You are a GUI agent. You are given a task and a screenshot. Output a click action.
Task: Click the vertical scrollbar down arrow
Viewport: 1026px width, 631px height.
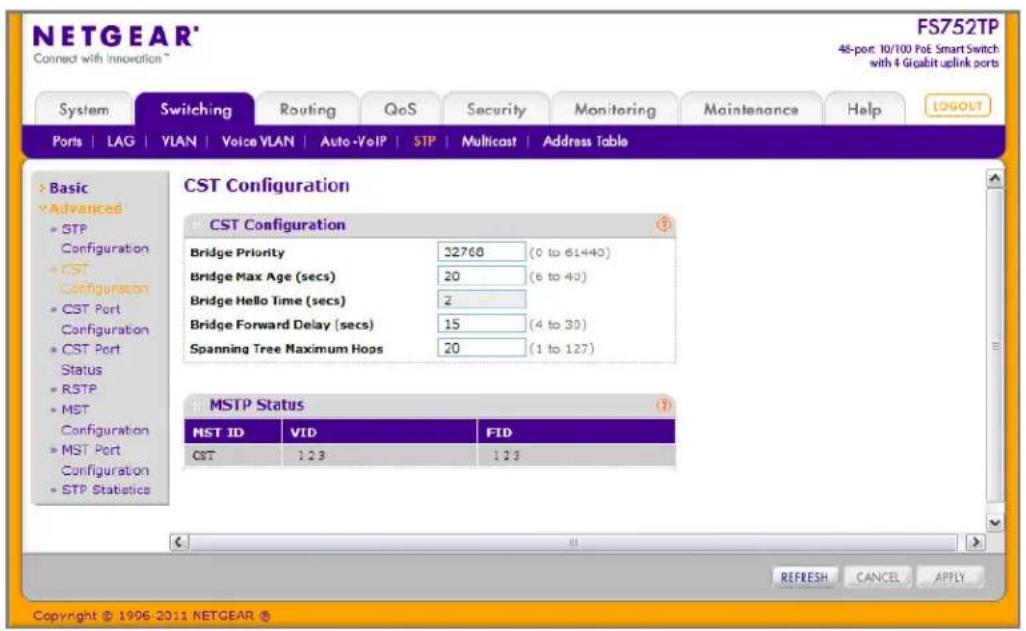(995, 522)
